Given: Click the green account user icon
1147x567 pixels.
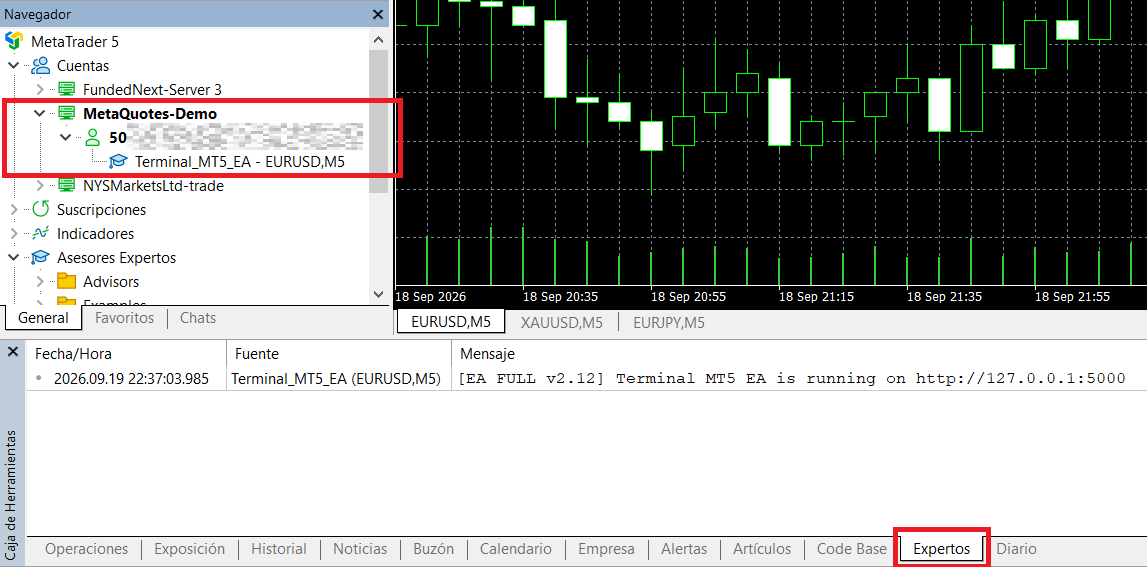Looking at the screenshot, I should click(x=92, y=137).
